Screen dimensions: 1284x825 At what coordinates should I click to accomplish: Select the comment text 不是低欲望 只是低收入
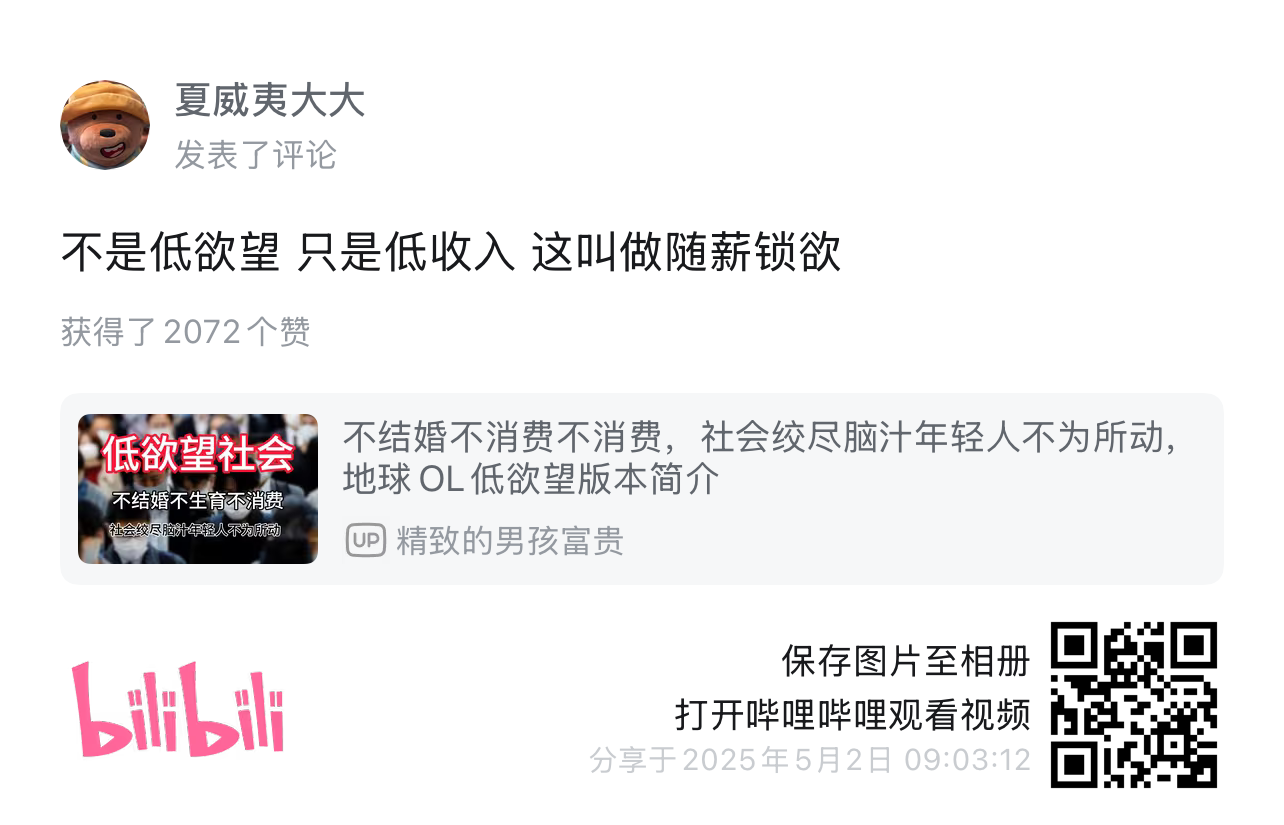[288, 252]
